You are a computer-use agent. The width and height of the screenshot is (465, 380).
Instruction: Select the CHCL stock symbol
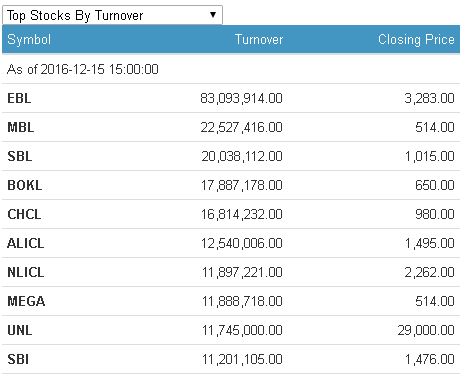24,214
